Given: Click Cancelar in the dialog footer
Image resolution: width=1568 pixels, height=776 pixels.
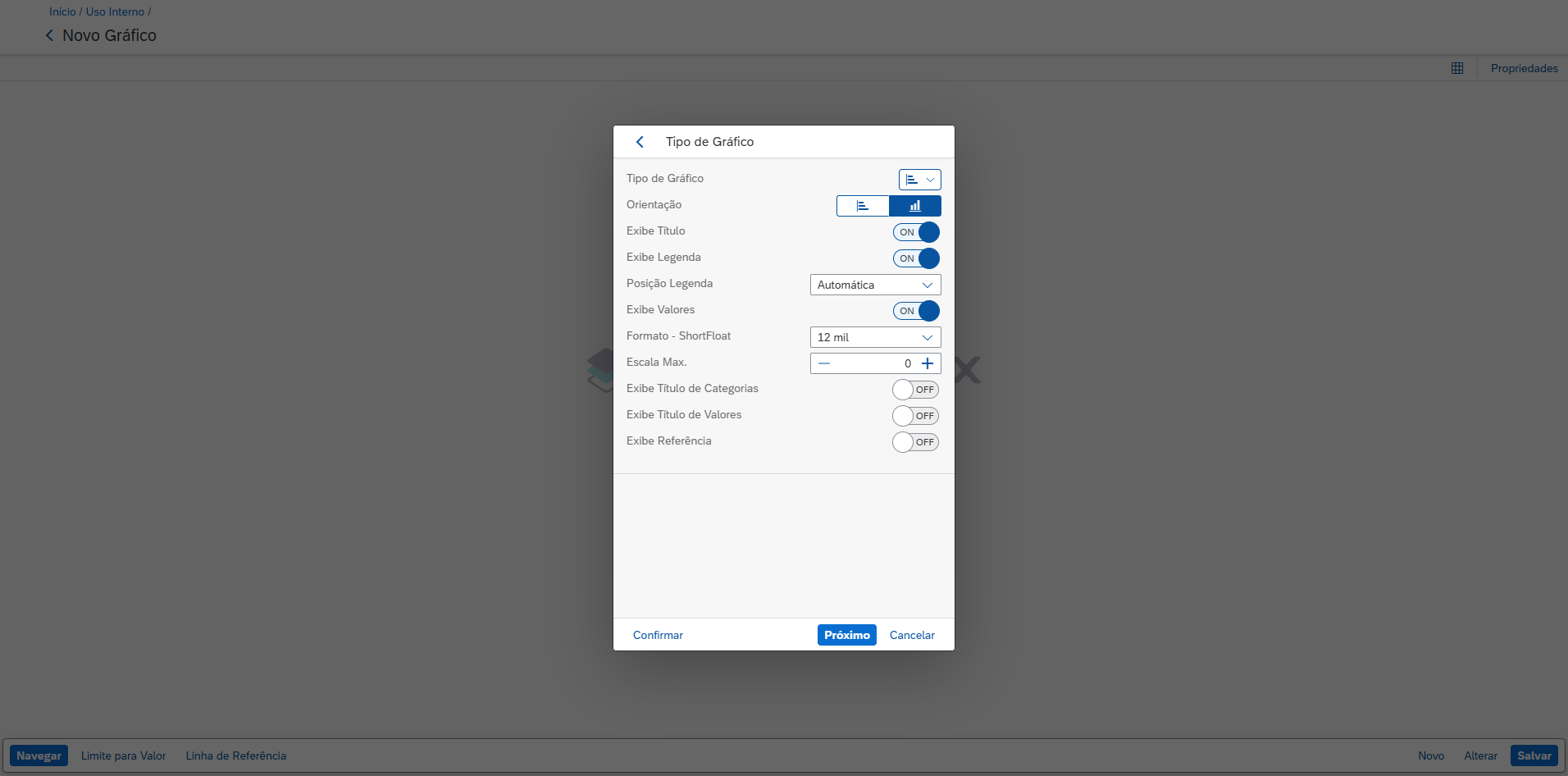Looking at the screenshot, I should point(912,635).
